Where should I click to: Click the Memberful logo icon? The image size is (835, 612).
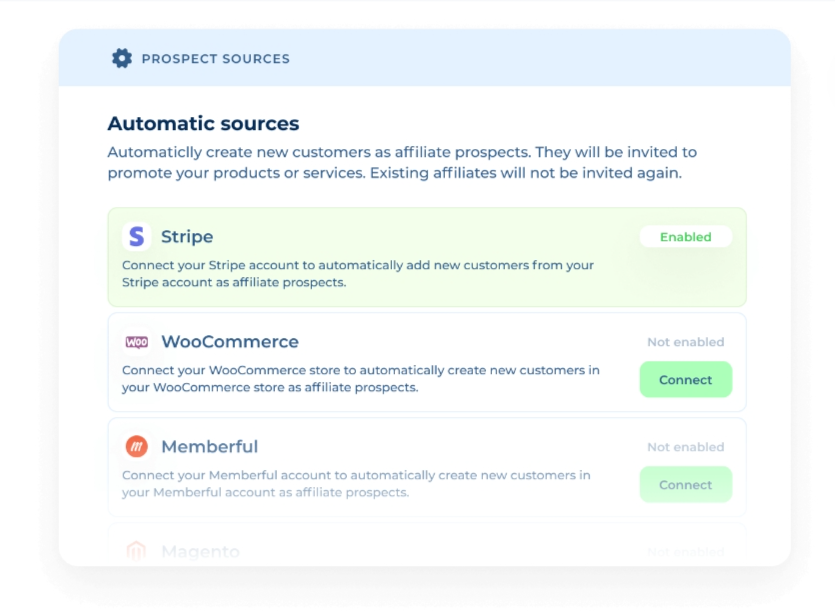click(x=136, y=447)
